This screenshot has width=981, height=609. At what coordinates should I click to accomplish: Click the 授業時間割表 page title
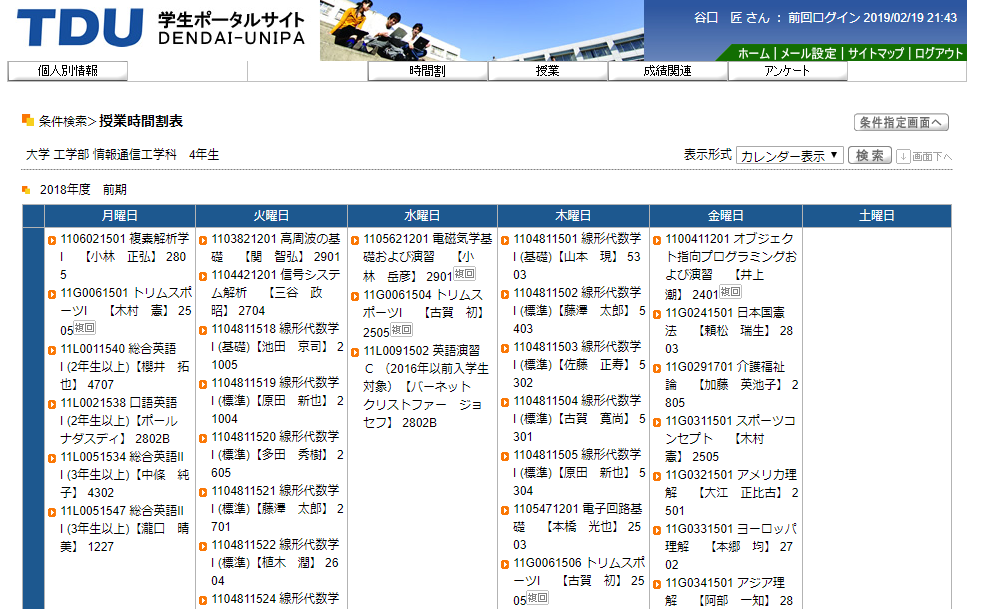pyautogui.click(x=141, y=121)
